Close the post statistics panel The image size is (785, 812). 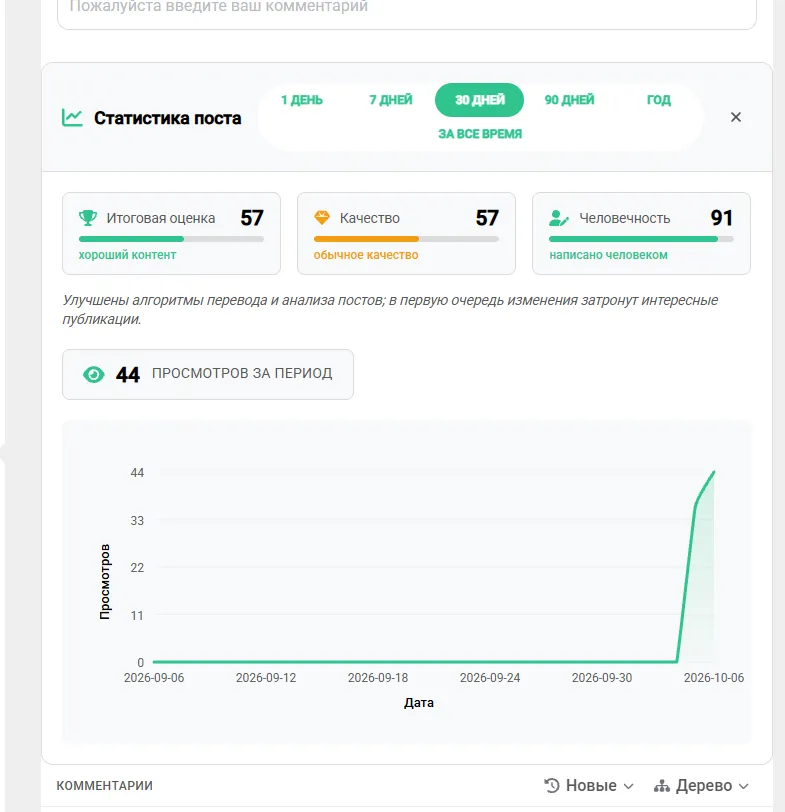[x=735, y=118]
